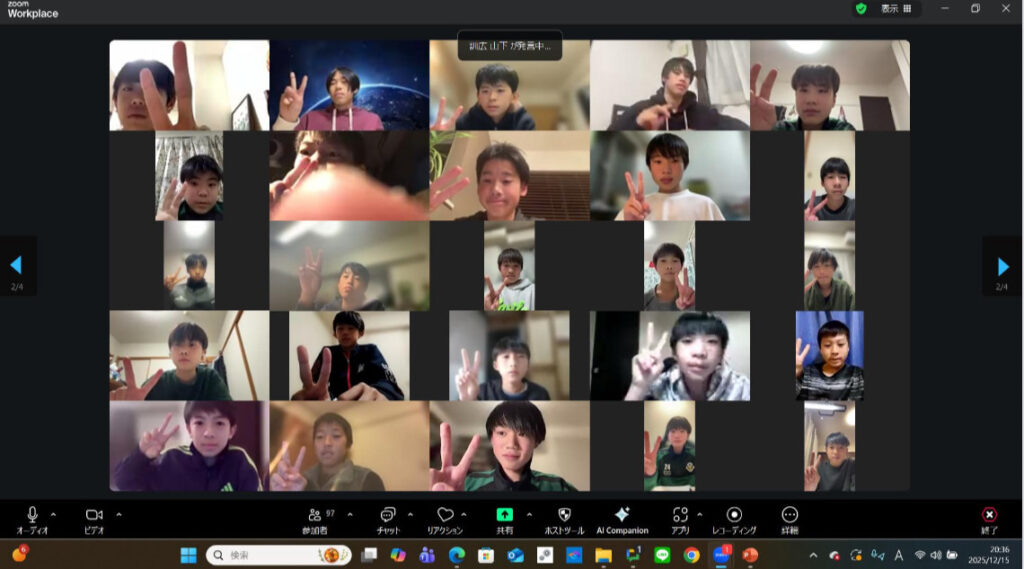
Task: End the meeting with 終了 button
Action: (x=989, y=516)
